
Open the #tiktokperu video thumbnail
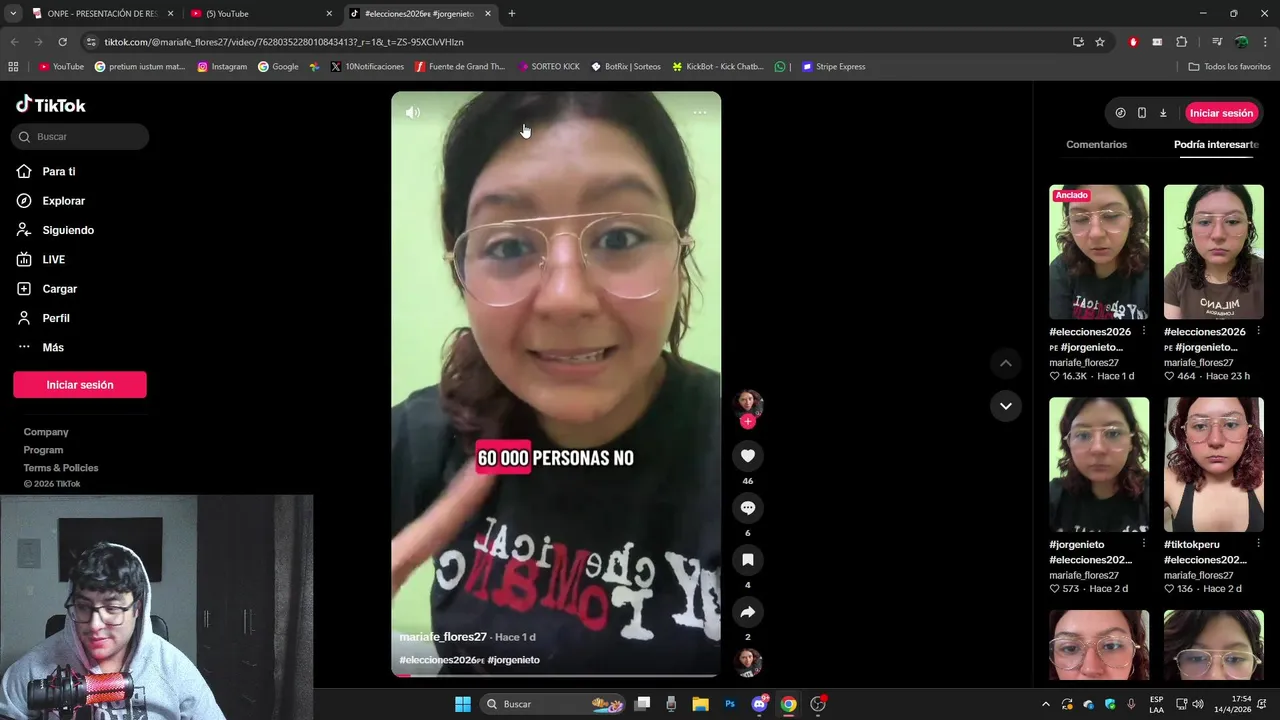pos(1213,465)
